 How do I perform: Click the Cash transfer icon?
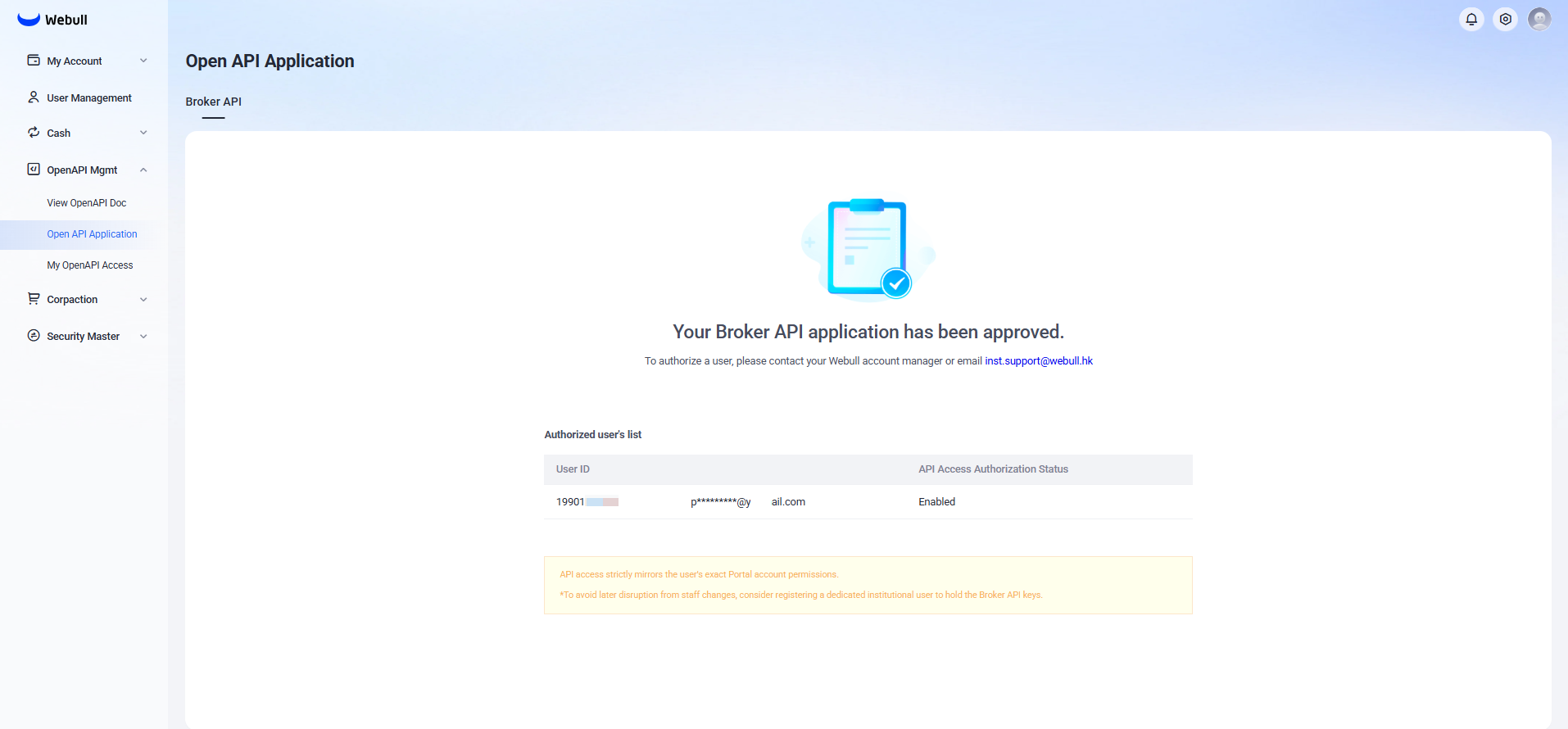click(x=34, y=133)
